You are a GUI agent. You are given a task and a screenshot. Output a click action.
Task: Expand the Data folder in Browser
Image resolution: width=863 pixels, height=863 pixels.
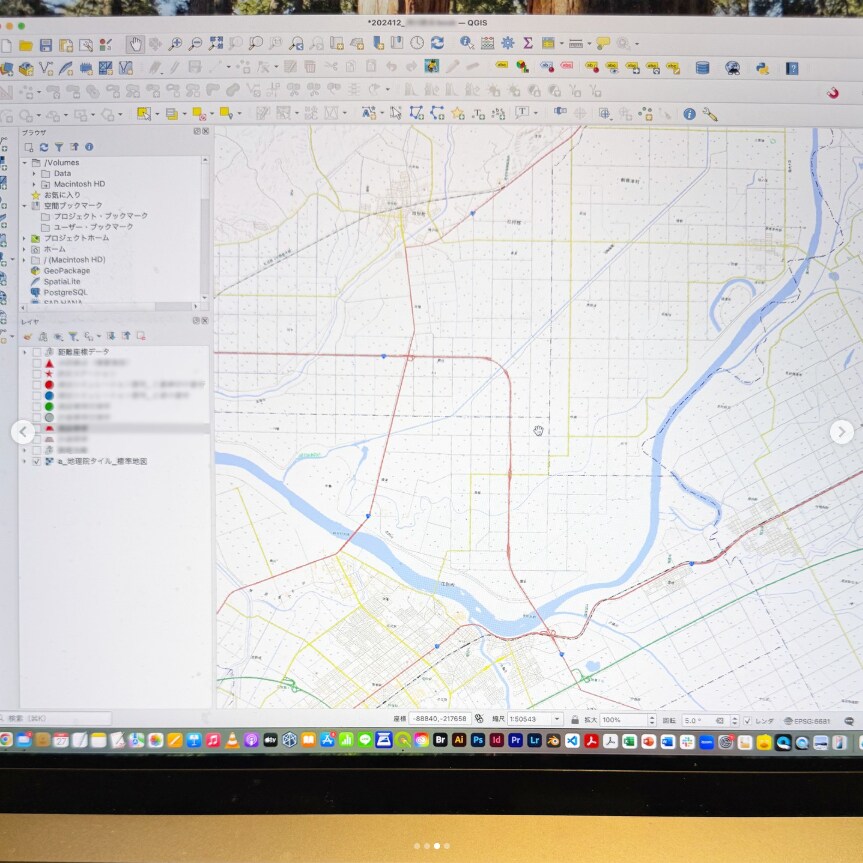[34, 174]
